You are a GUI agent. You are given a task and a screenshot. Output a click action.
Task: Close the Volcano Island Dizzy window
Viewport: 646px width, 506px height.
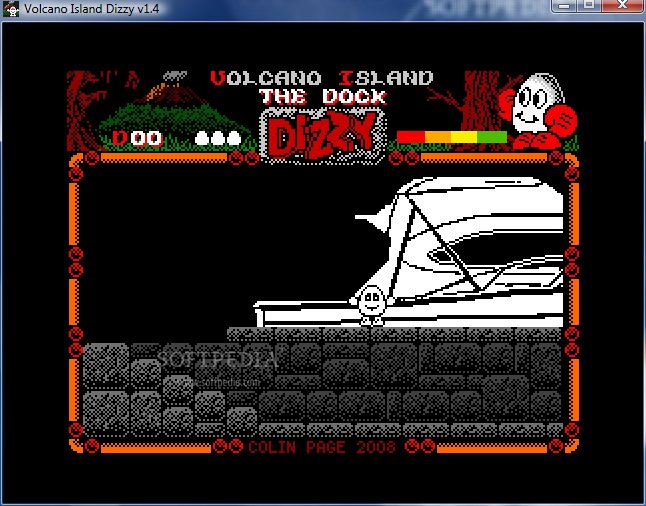pyautogui.click(x=623, y=5)
